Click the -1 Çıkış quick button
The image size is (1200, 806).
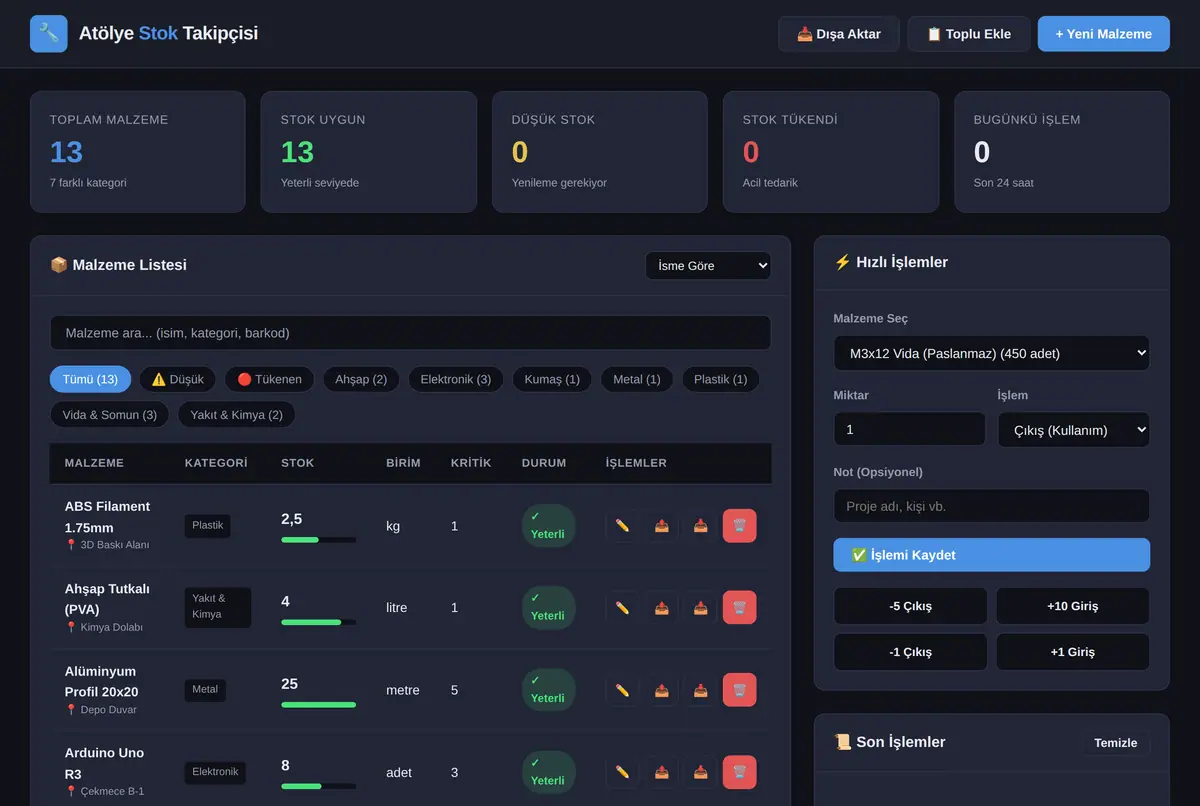coord(910,652)
